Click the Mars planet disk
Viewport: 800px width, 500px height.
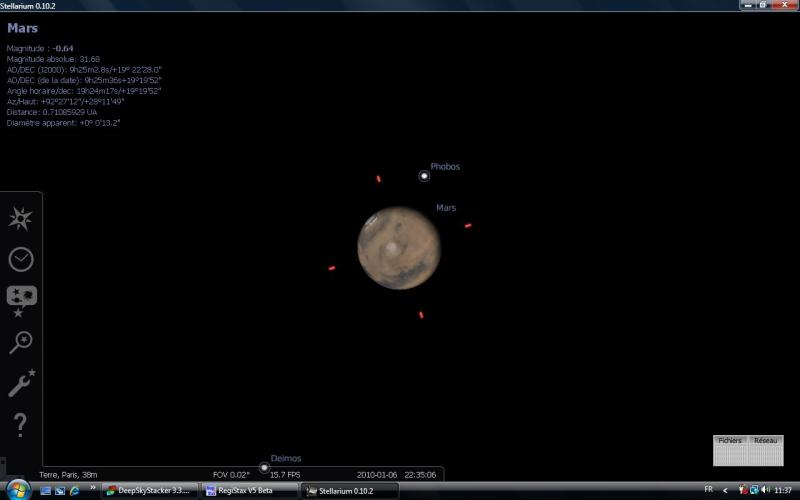pyautogui.click(x=398, y=248)
